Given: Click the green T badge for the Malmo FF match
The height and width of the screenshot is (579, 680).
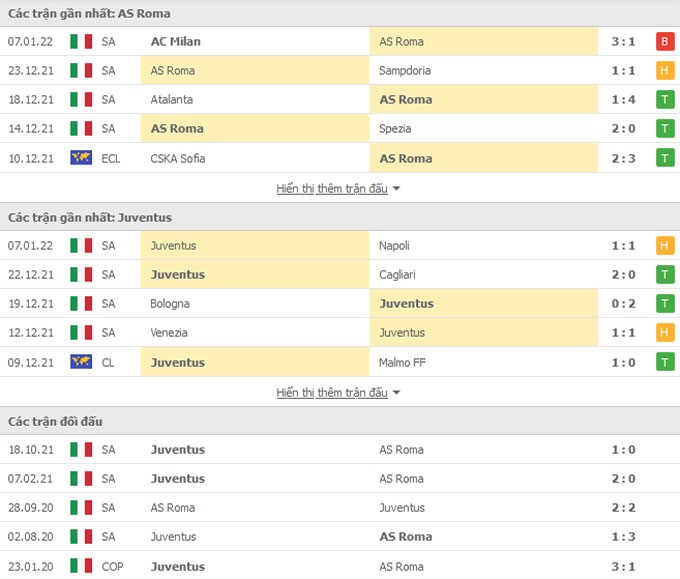Looking at the screenshot, I should click(665, 362).
